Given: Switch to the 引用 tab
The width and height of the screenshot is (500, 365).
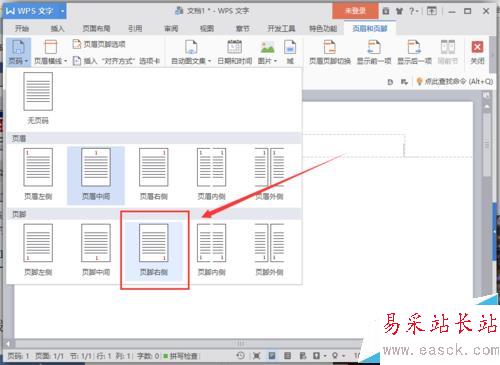Looking at the screenshot, I should pos(135,29).
